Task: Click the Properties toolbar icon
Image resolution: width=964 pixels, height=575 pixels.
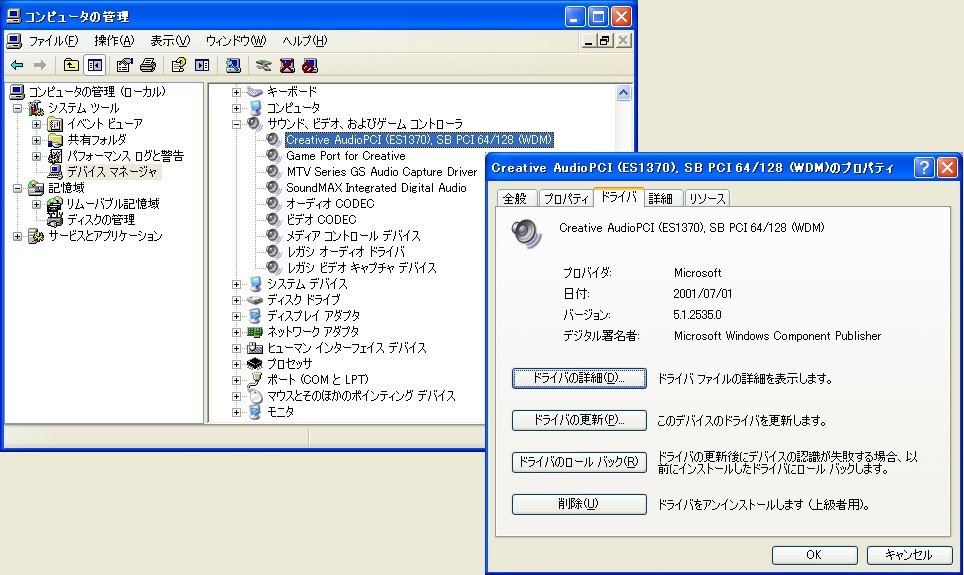Action: pos(124,65)
